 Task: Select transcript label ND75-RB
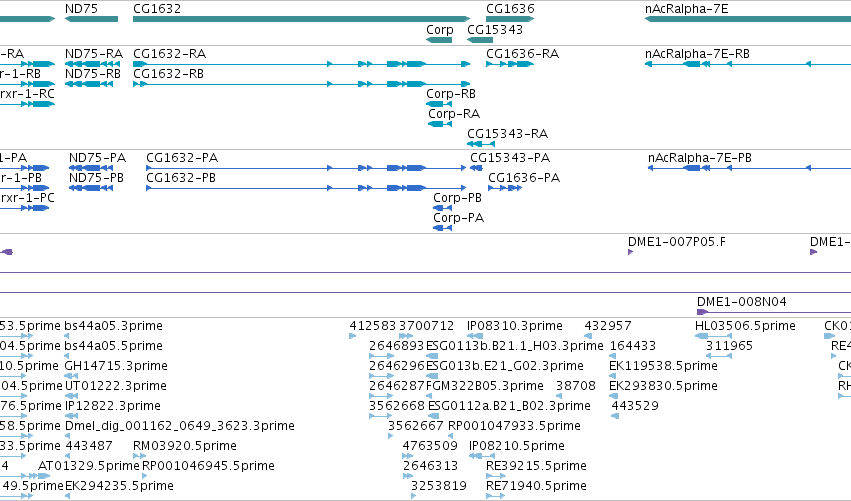coord(93,73)
